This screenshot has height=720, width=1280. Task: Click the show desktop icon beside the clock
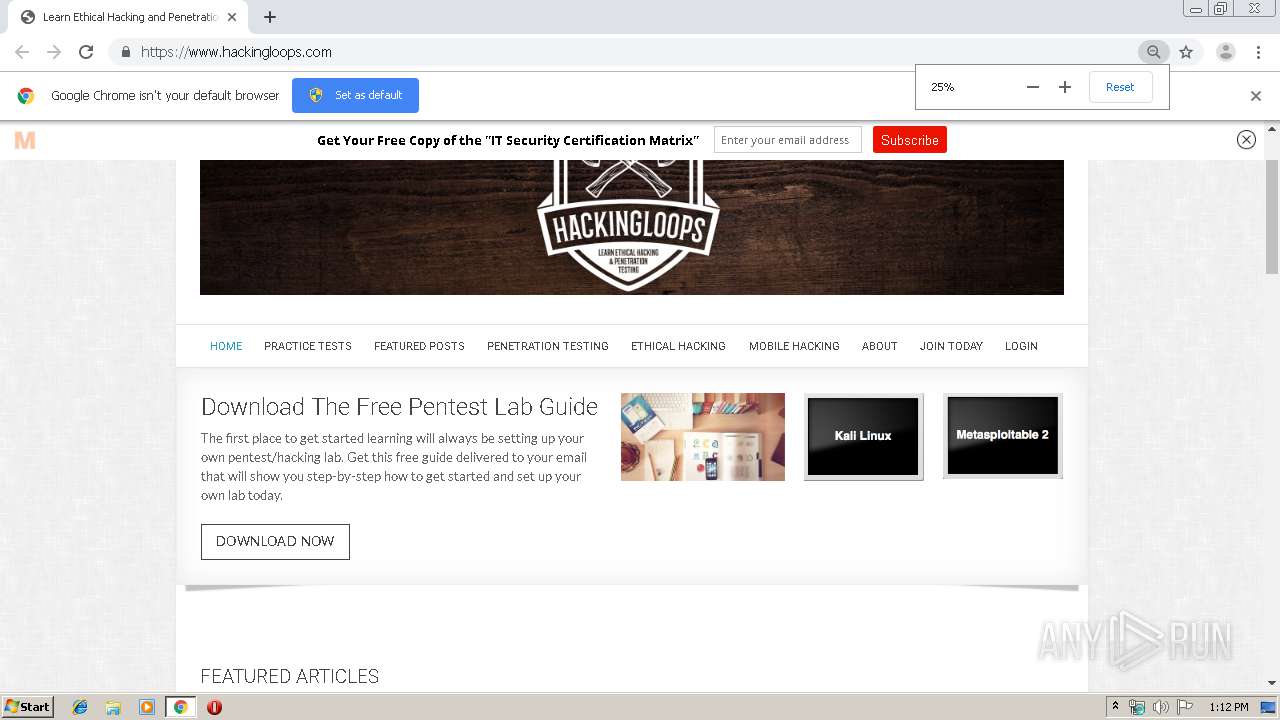point(1269,707)
